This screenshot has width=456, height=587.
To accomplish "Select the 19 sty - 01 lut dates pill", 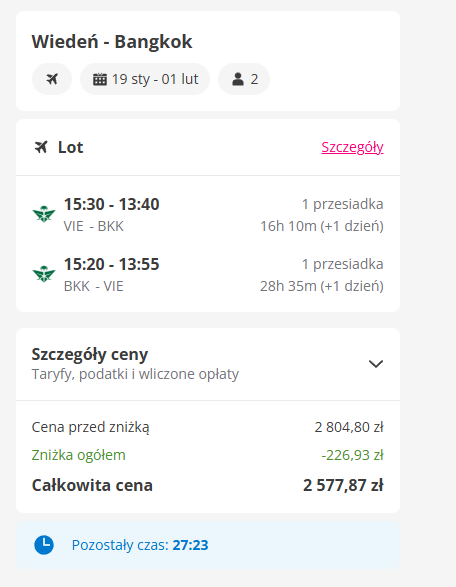I will pos(145,79).
